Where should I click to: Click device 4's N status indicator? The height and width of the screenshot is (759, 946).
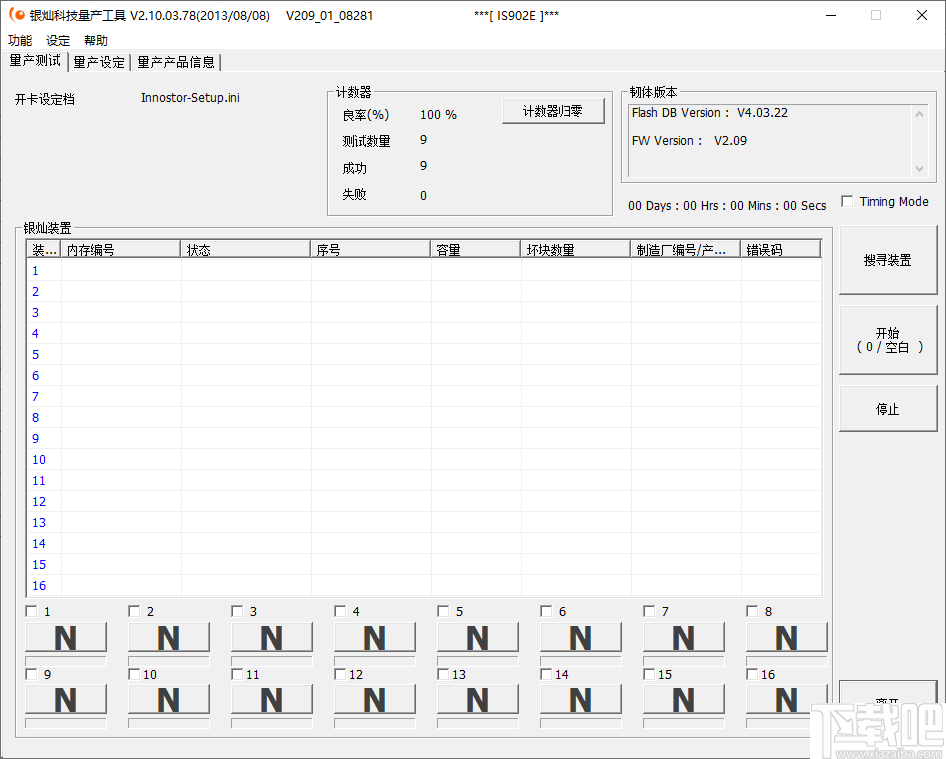(x=374, y=637)
